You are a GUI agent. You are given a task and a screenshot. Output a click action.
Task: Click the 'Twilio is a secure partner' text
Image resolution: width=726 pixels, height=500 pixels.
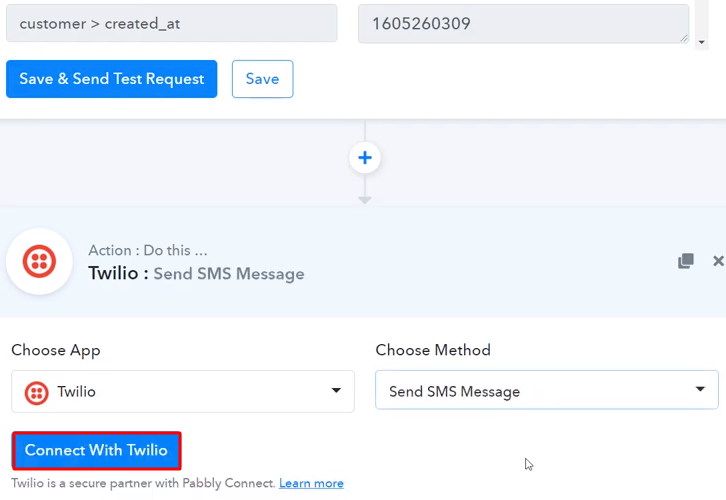143,483
